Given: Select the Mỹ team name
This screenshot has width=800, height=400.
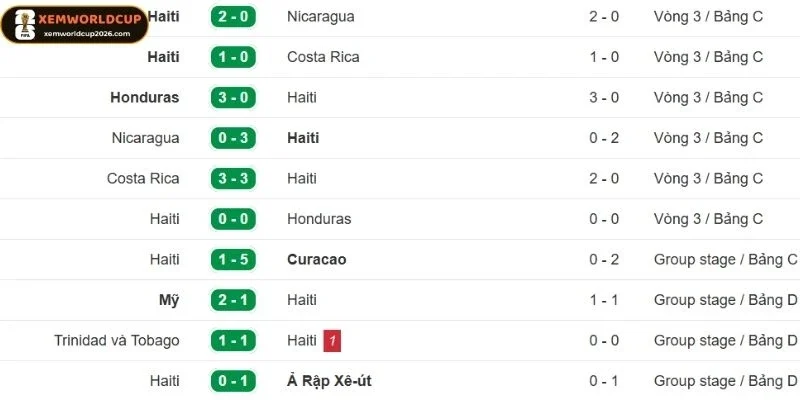Looking at the screenshot, I should point(168,300).
